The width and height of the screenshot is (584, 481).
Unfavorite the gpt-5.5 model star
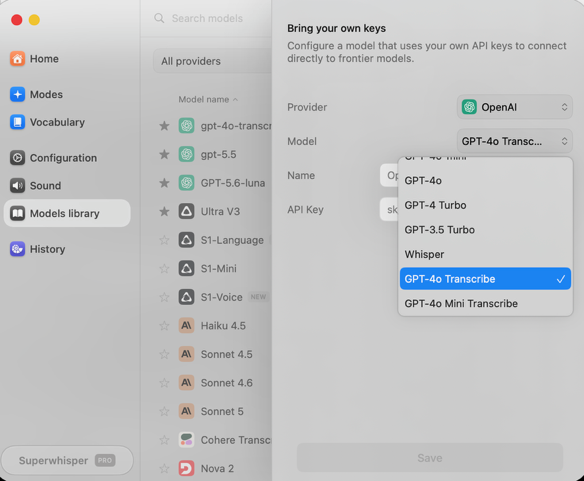[x=164, y=154]
